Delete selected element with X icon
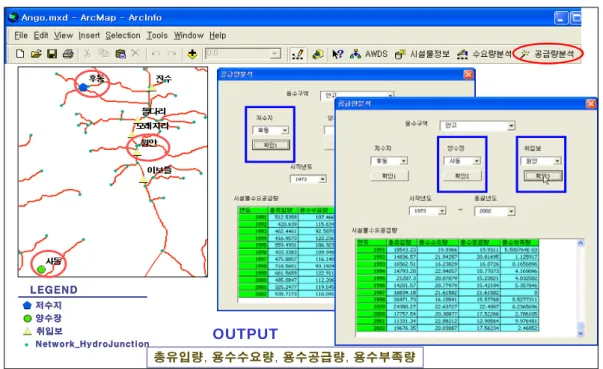The width and height of the screenshot is (603, 369). (x=135, y=53)
